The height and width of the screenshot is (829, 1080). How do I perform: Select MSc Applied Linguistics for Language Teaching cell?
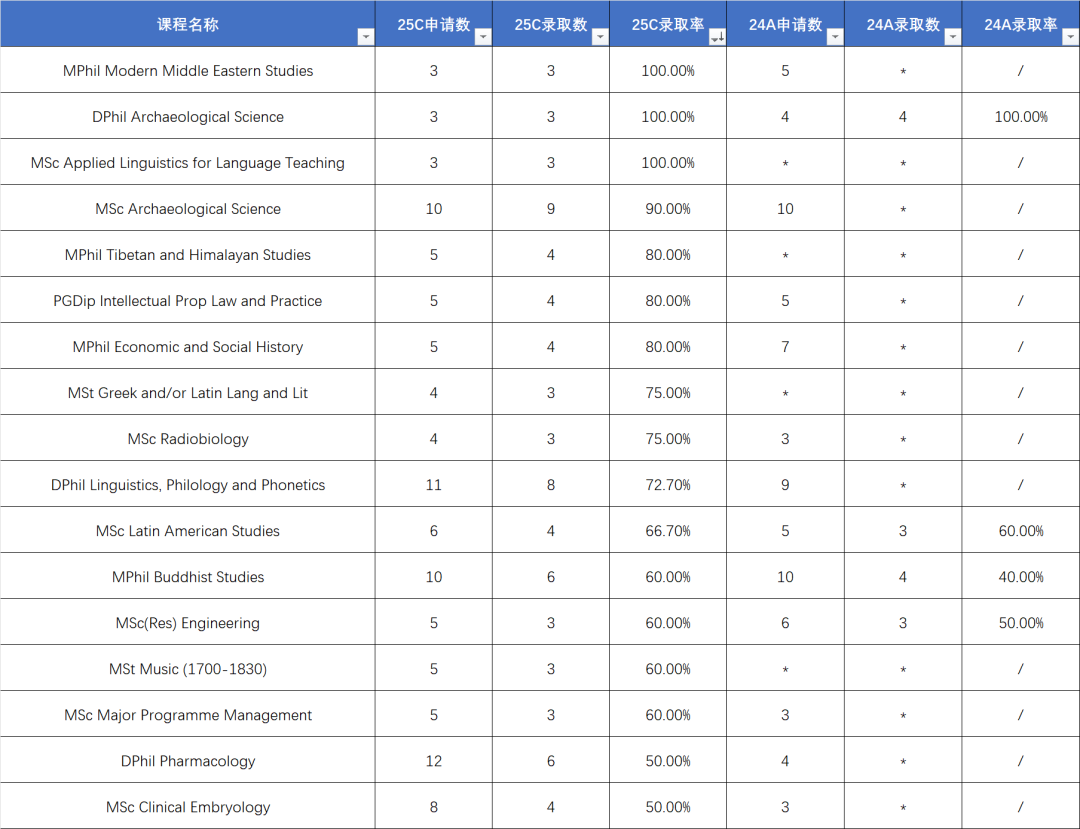click(188, 163)
